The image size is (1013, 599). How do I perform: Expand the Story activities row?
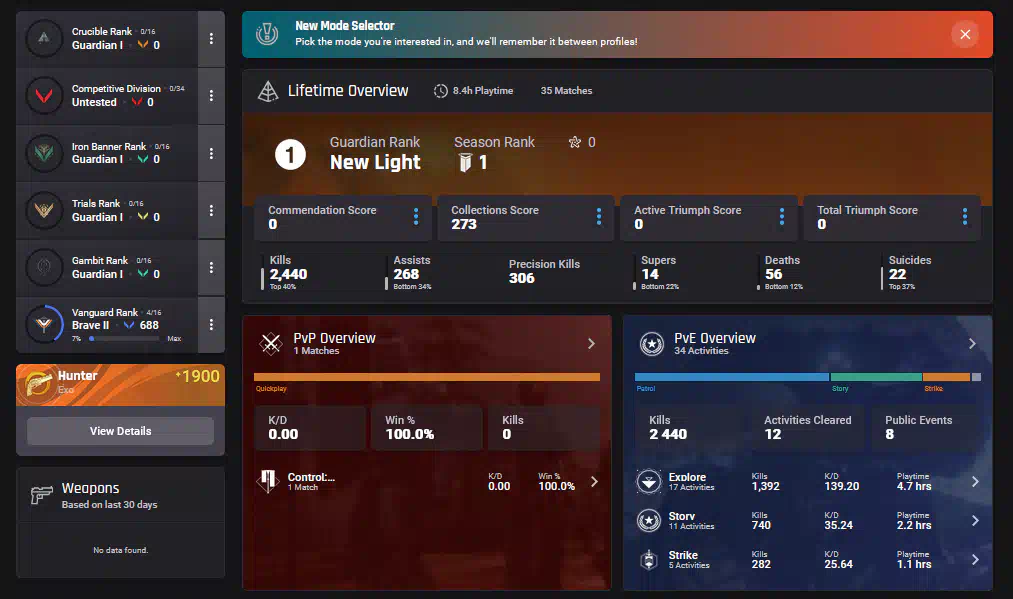pos(975,521)
